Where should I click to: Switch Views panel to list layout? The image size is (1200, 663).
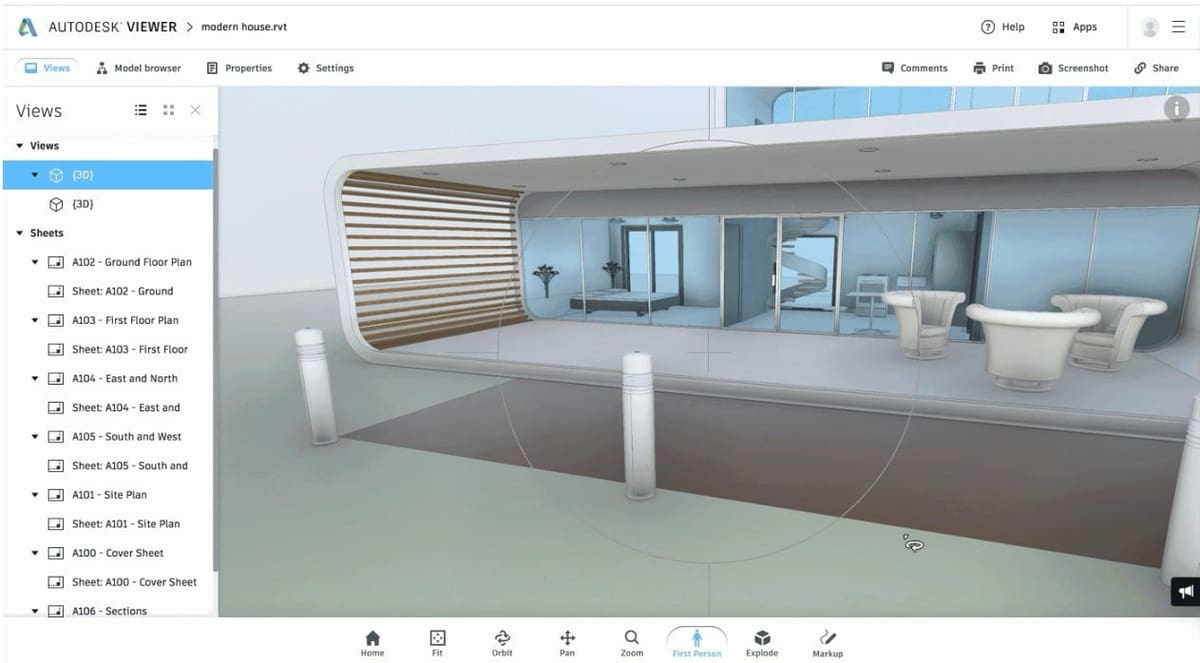[141, 110]
